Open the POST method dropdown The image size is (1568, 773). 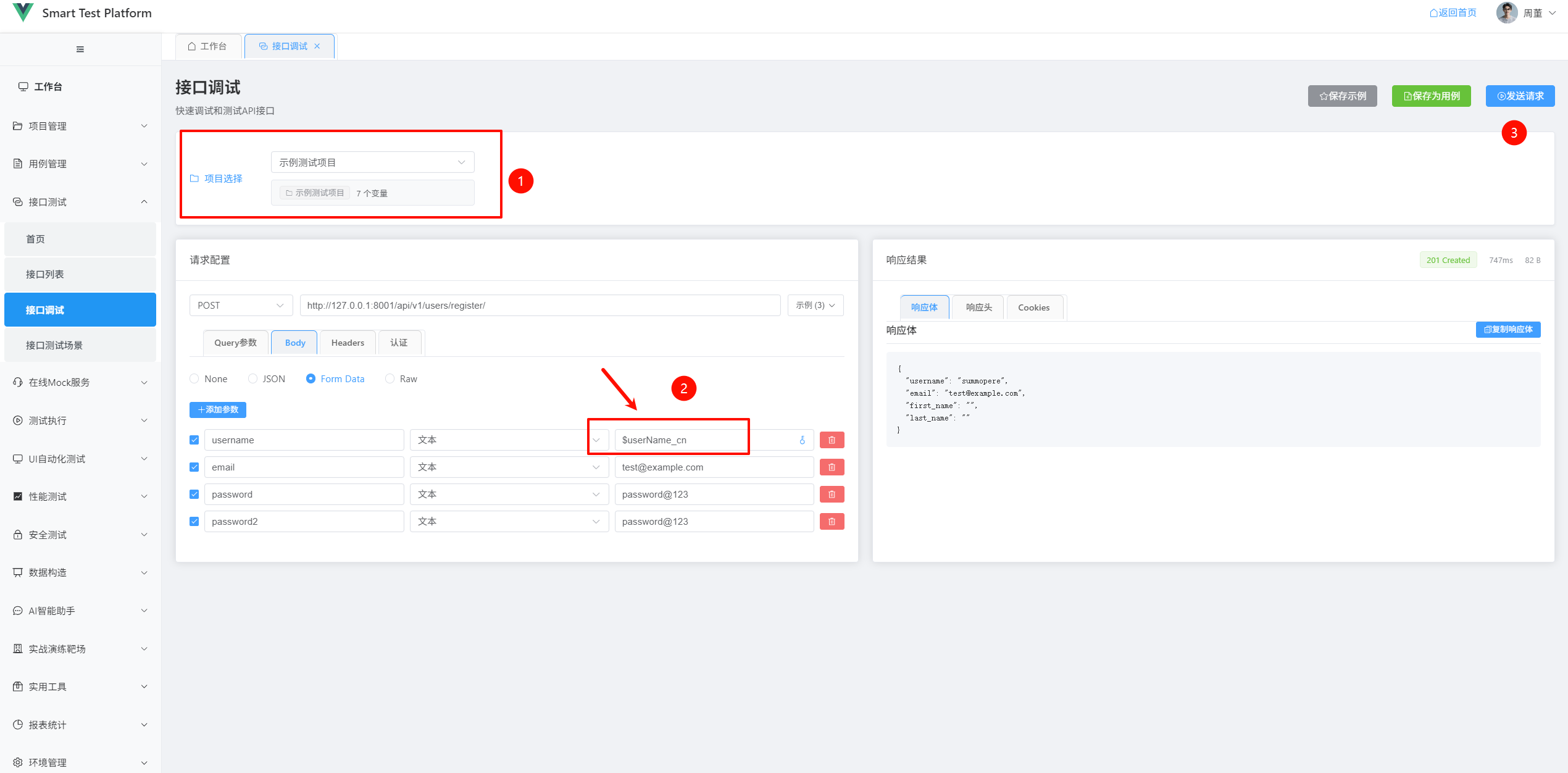pos(241,306)
